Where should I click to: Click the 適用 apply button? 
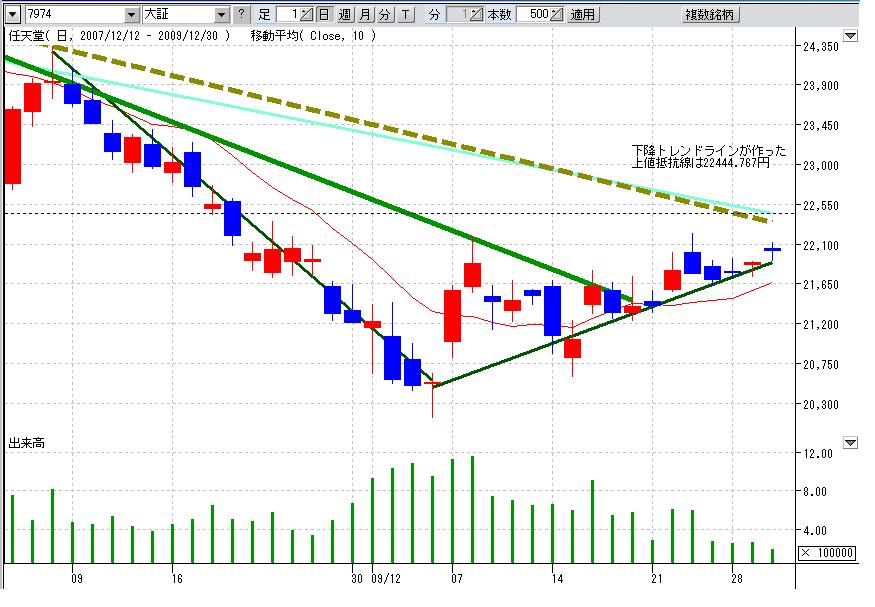(582, 15)
